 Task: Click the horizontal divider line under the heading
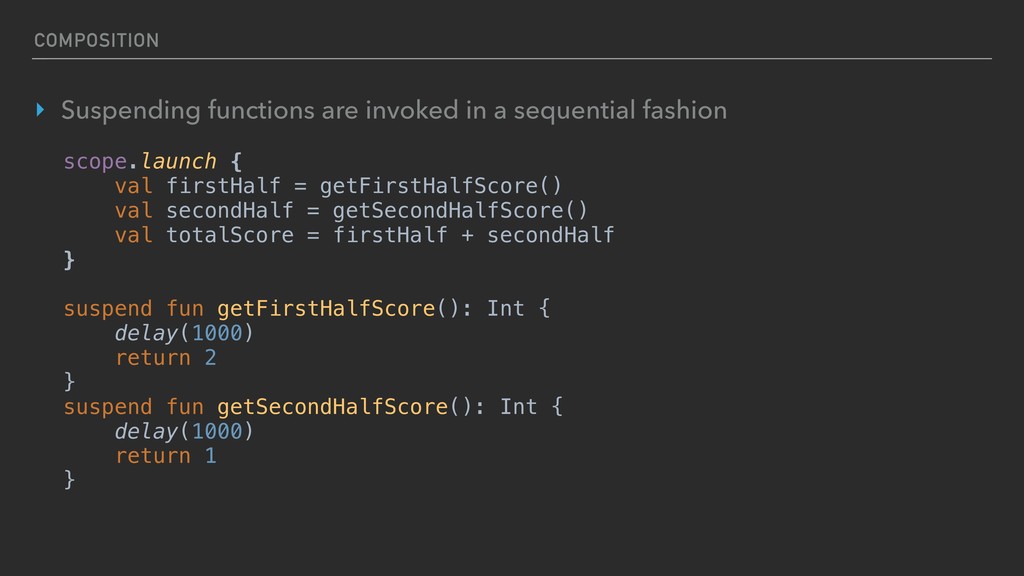click(x=512, y=58)
